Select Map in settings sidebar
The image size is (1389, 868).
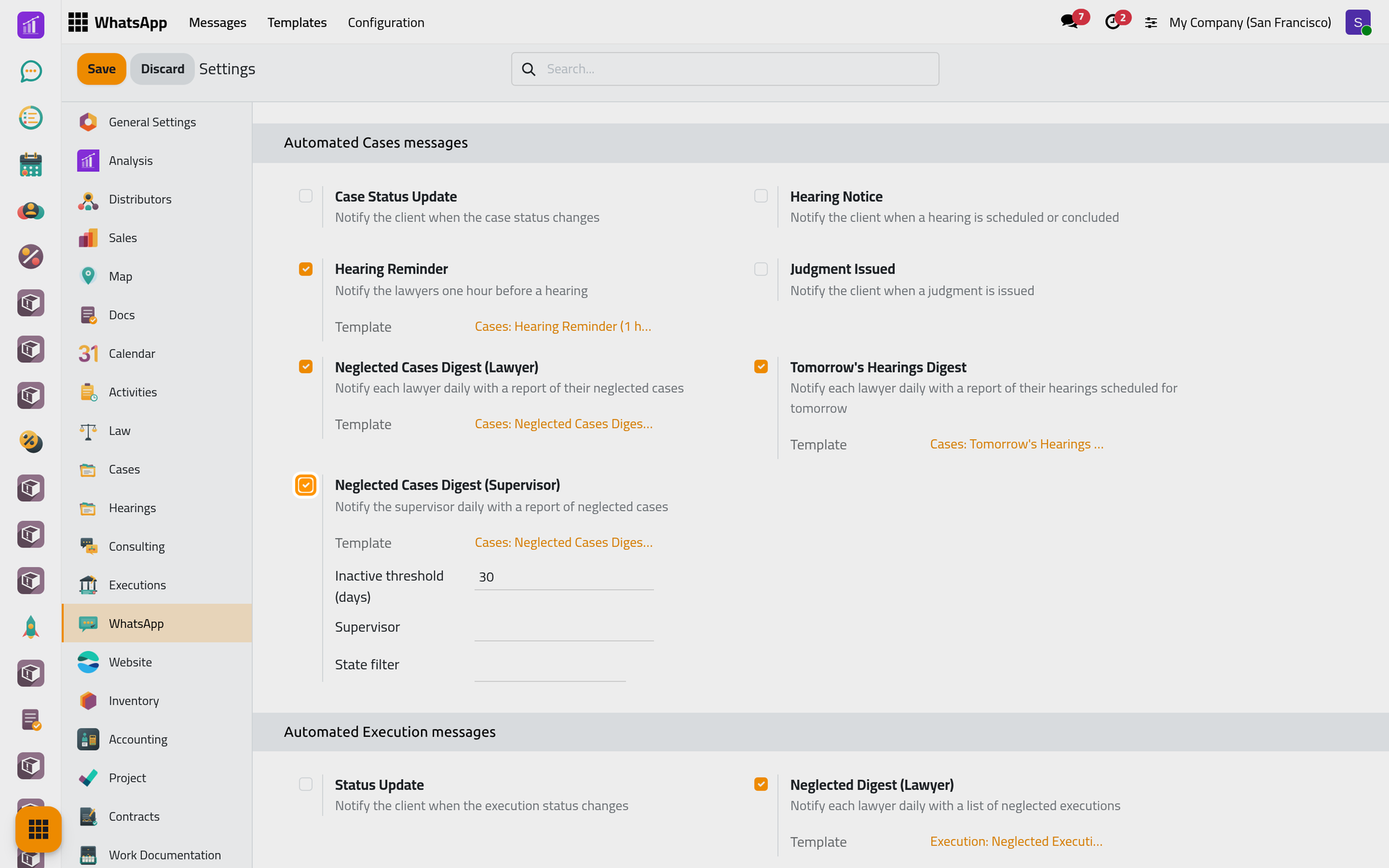[157, 276]
